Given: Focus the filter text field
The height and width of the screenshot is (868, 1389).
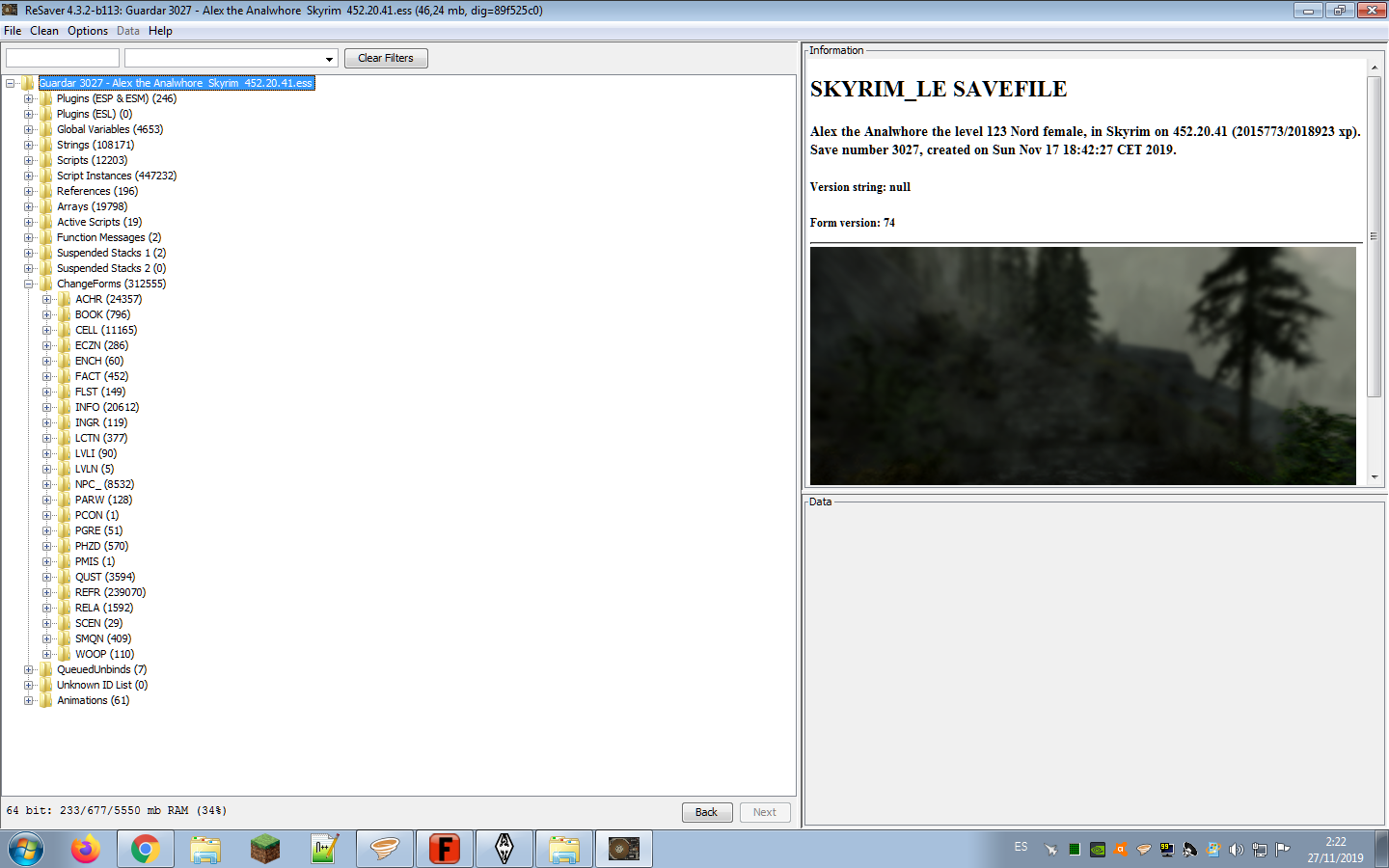Looking at the screenshot, I should pyautogui.click(x=63, y=59).
